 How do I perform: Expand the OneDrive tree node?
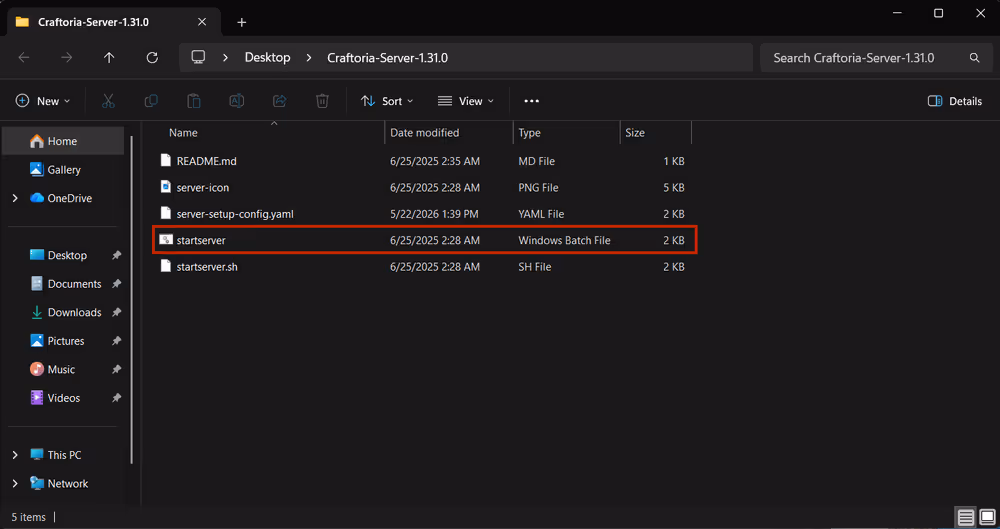(15, 198)
